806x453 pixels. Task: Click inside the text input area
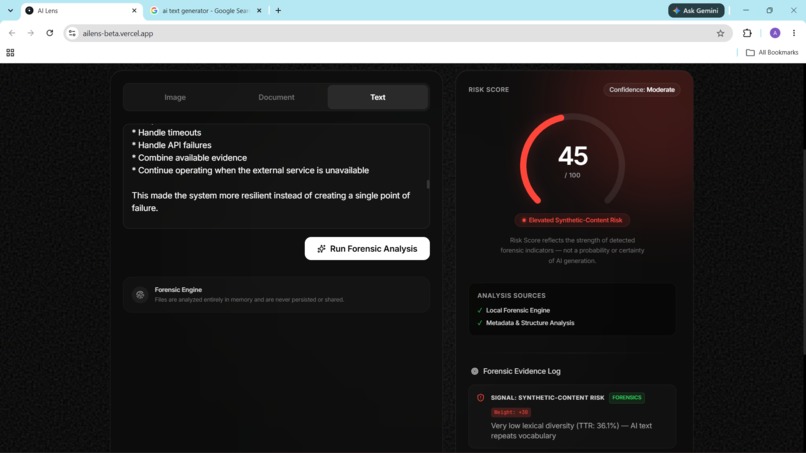pyautogui.click(x=276, y=176)
